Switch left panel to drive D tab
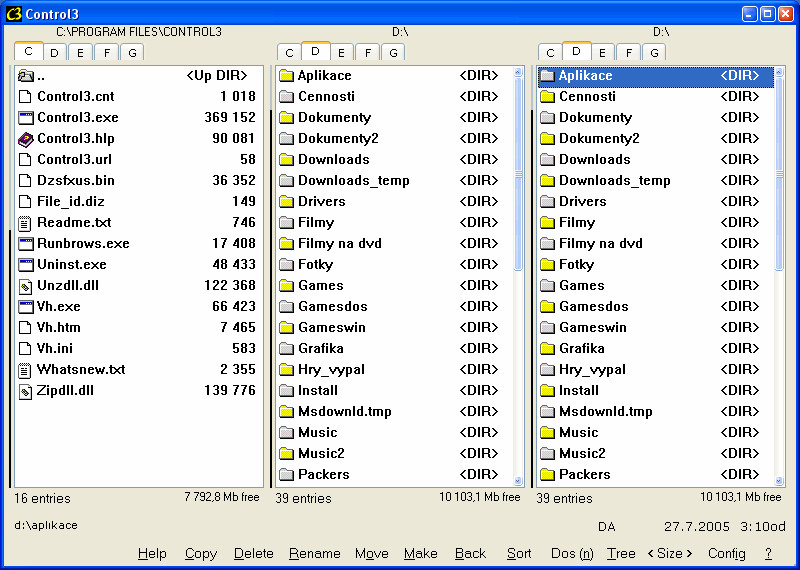The width and height of the screenshot is (800, 570). click(x=55, y=52)
